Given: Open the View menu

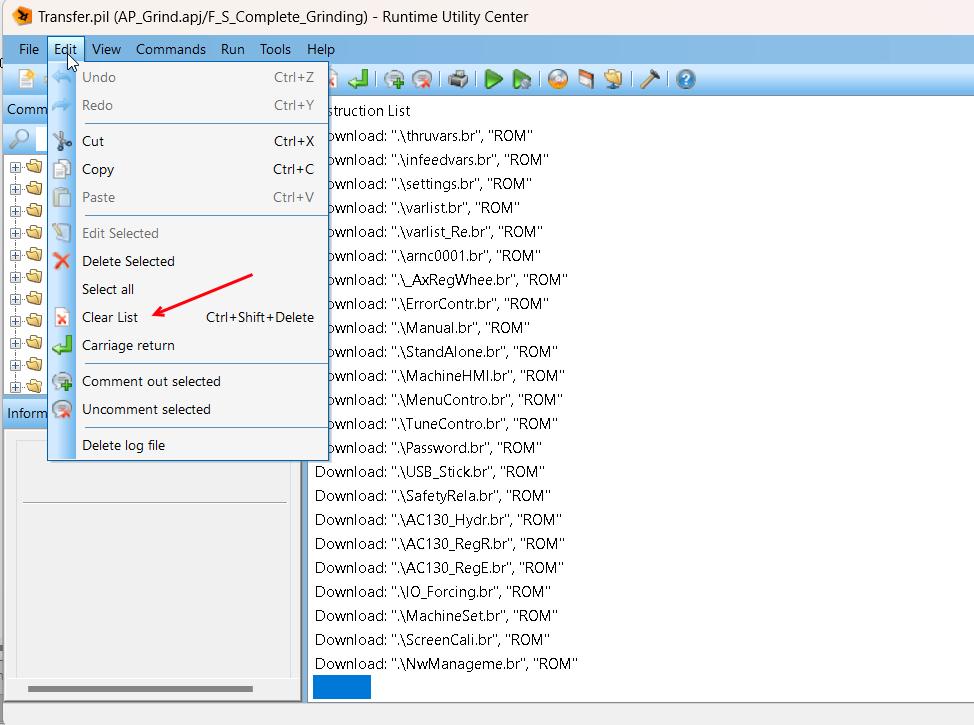Looking at the screenshot, I should pos(106,49).
